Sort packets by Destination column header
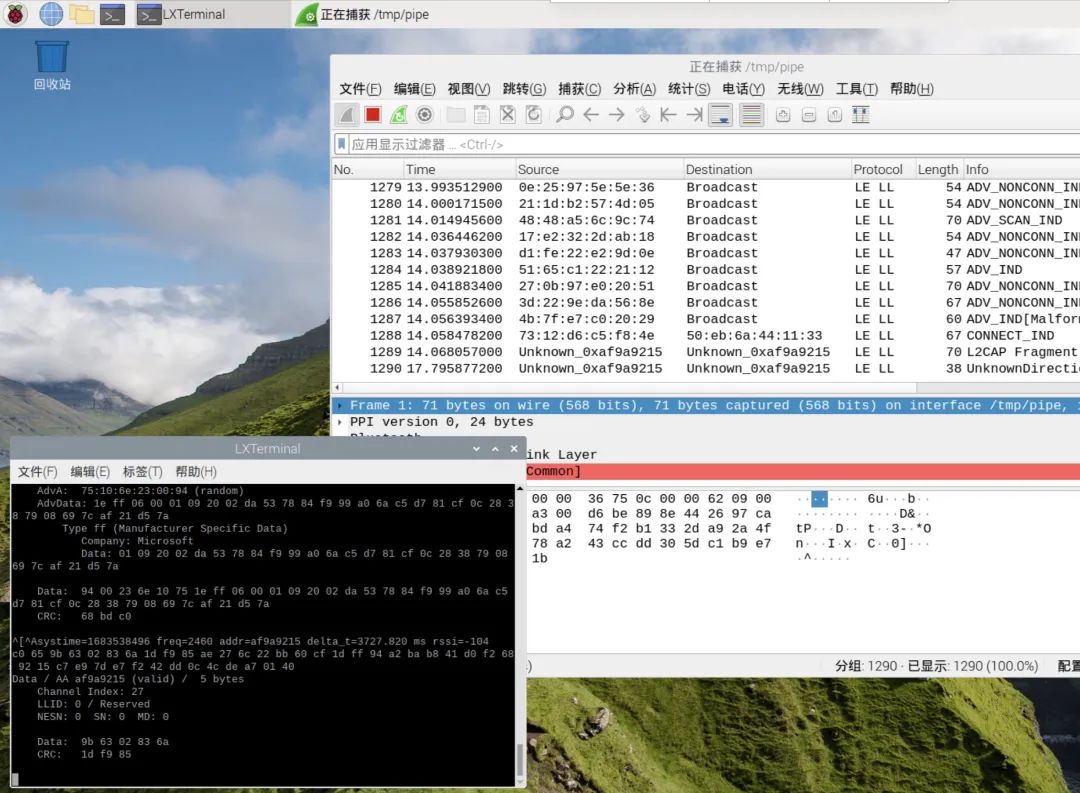 [767, 169]
